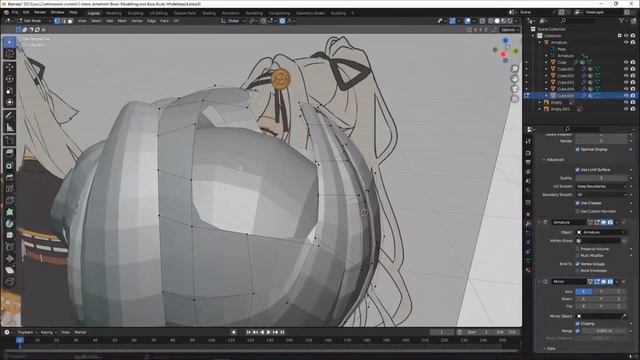The height and width of the screenshot is (360, 640).
Task: Open the Edit Mode dropdown
Action: click(x=34, y=21)
